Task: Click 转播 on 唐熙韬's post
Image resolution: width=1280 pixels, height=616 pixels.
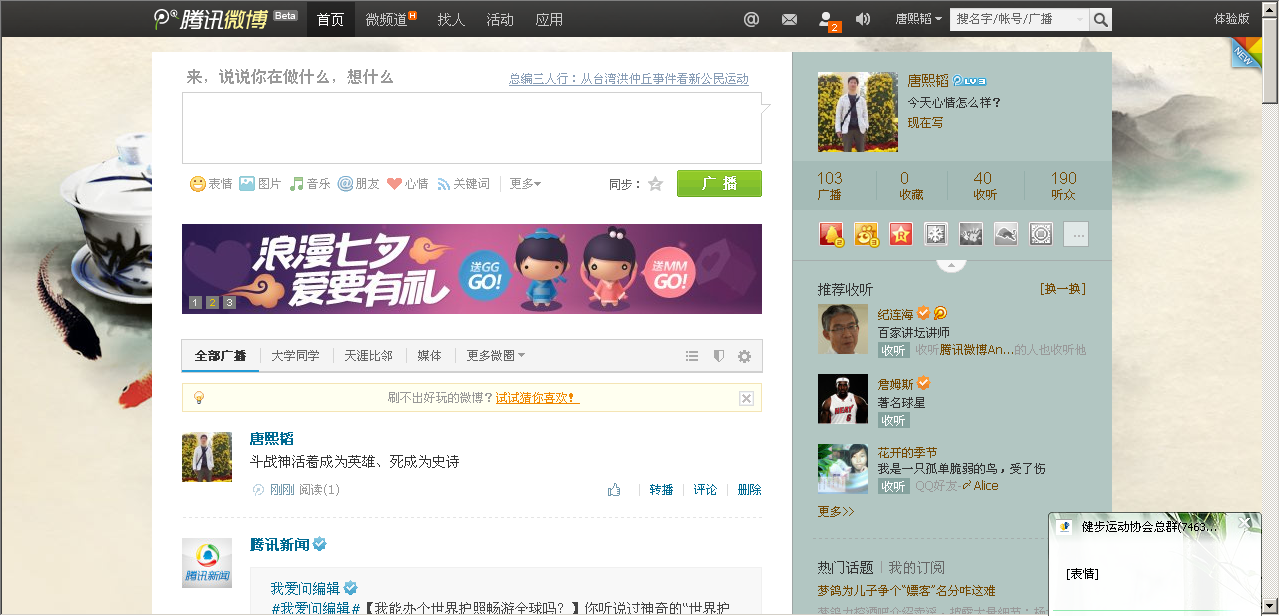Action: [x=661, y=490]
